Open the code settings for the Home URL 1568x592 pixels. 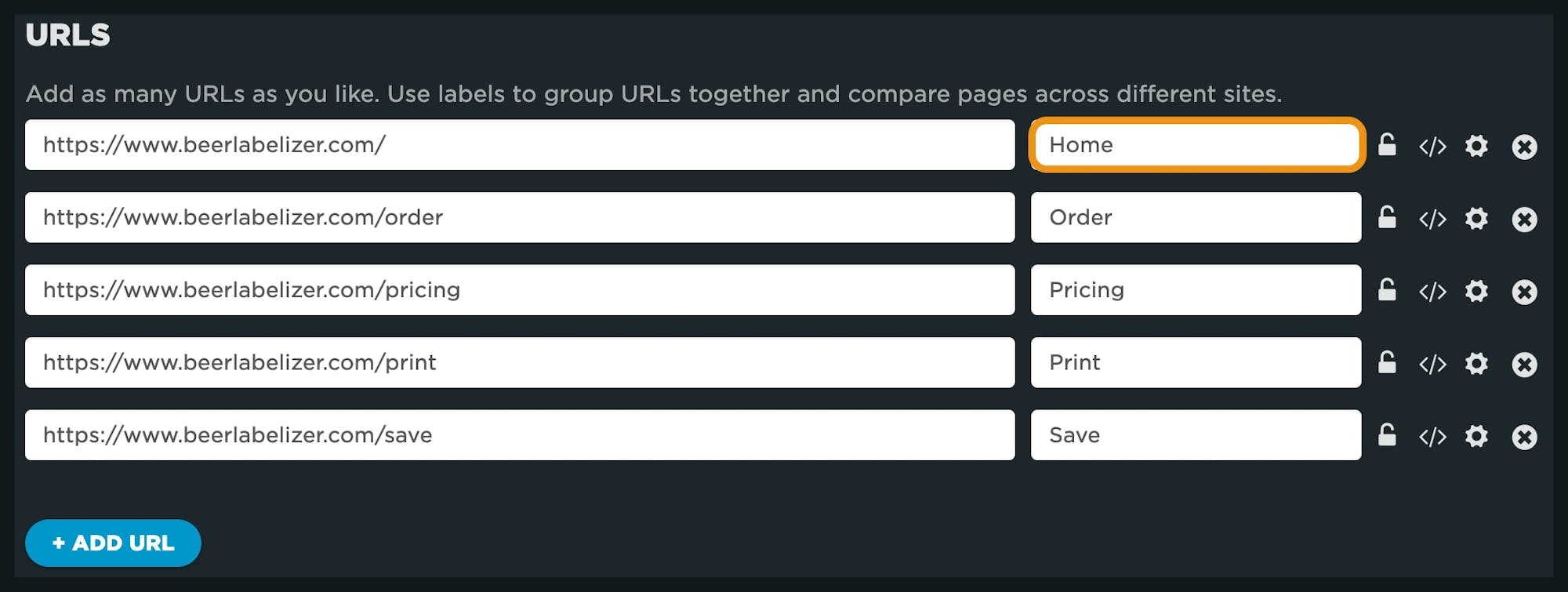[x=1432, y=146]
